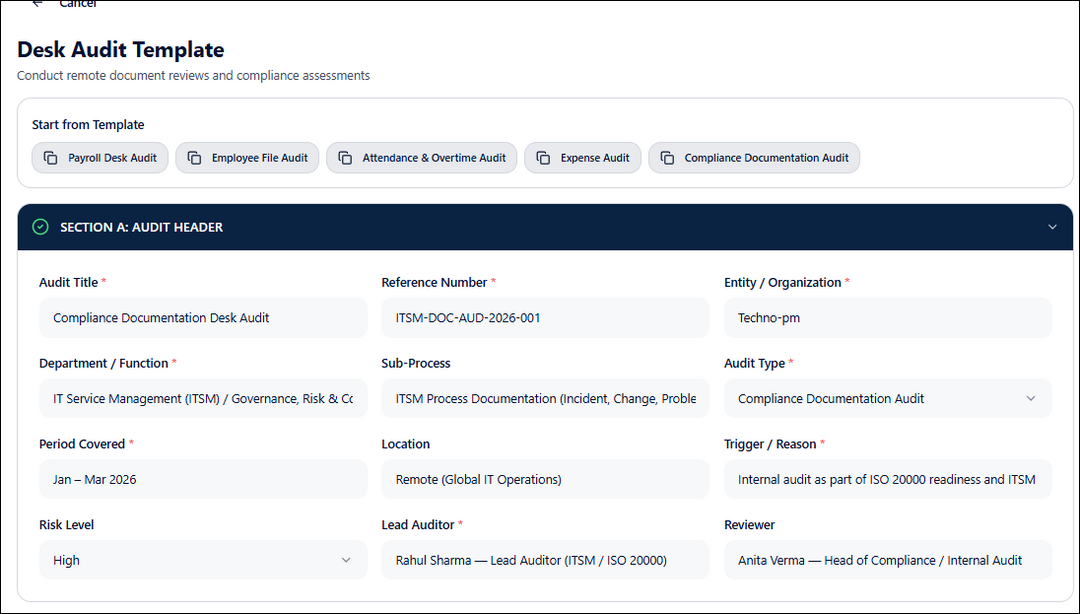1080x614 pixels.
Task: Open the Audit Type dropdown
Action: coord(888,398)
